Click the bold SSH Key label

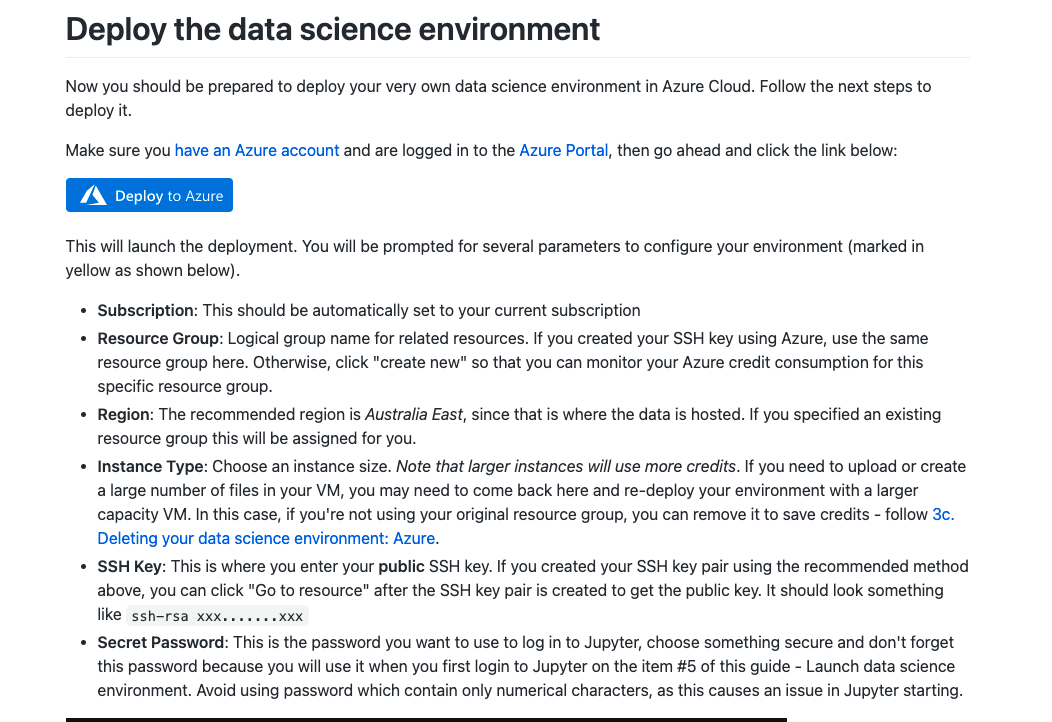[x=129, y=566]
